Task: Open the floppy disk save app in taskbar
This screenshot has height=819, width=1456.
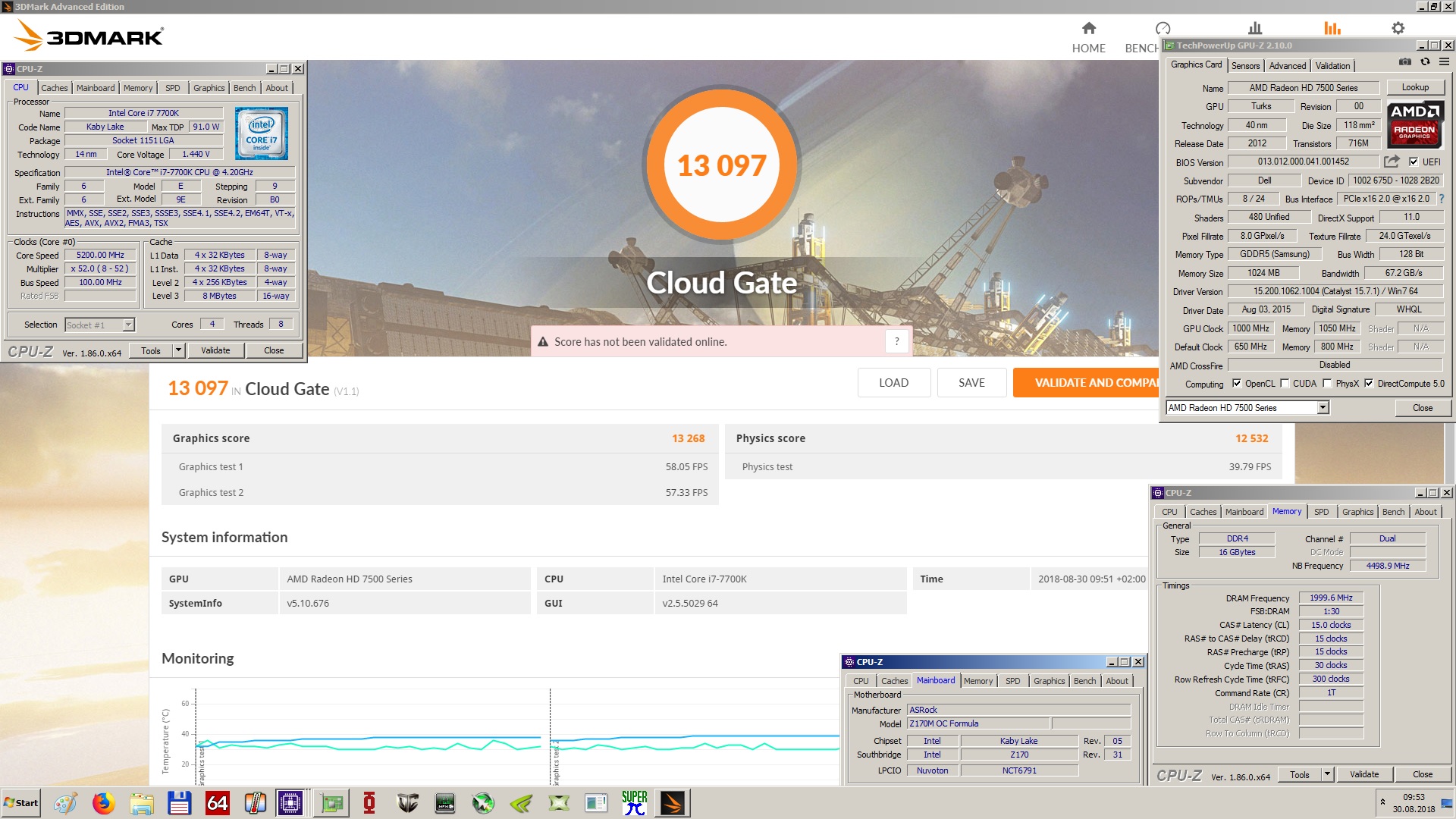Action: pyautogui.click(x=179, y=803)
